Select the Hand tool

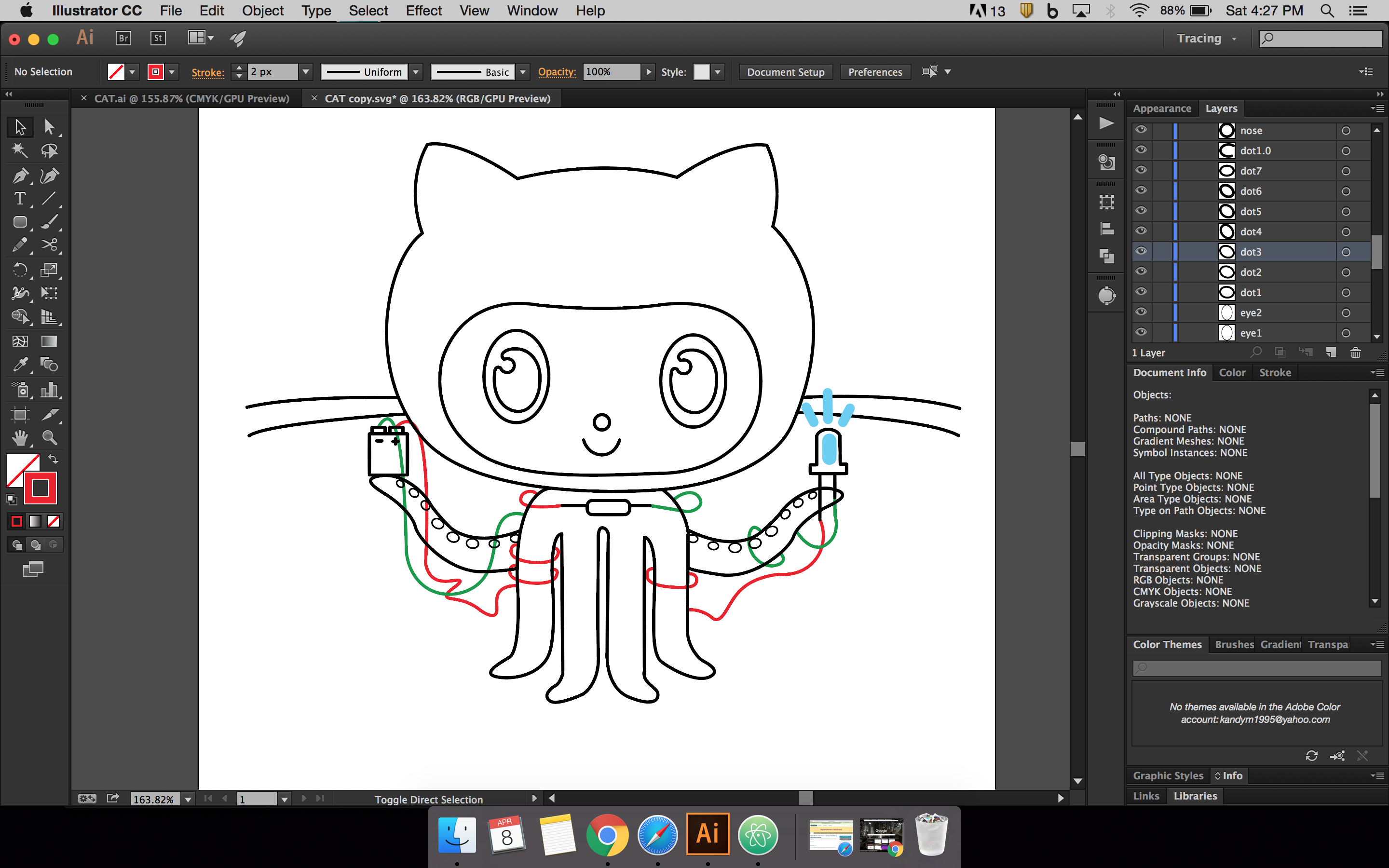20,438
